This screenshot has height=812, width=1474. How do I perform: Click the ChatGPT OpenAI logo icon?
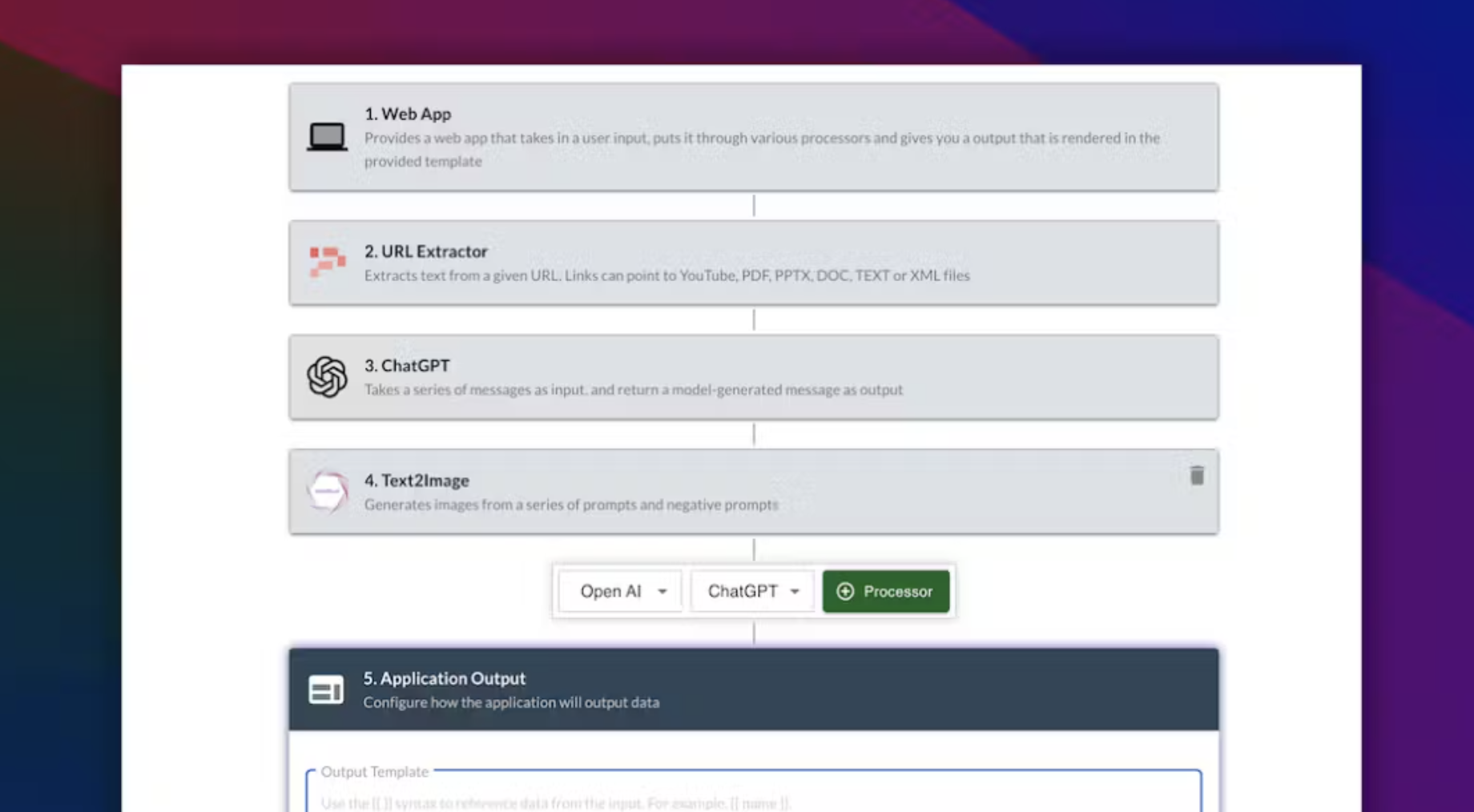click(327, 376)
